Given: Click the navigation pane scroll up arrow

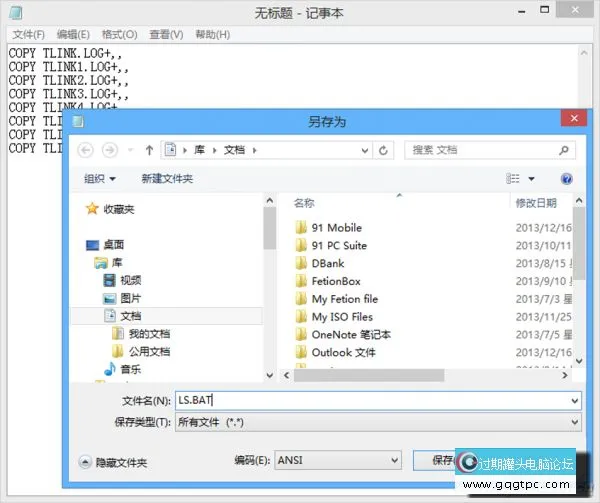Looking at the screenshot, I should (x=270, y=200).
